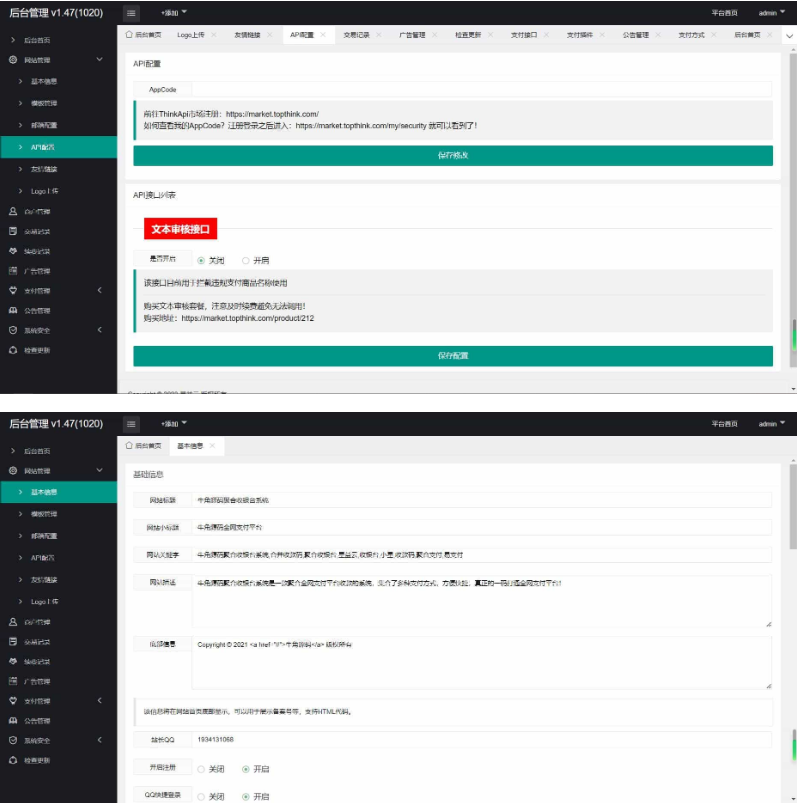Screen dimensions: 797x803
Task: Expand the 系统安全 submenu on the API配置 page sidebar
Action: click(x=99, y=330)
